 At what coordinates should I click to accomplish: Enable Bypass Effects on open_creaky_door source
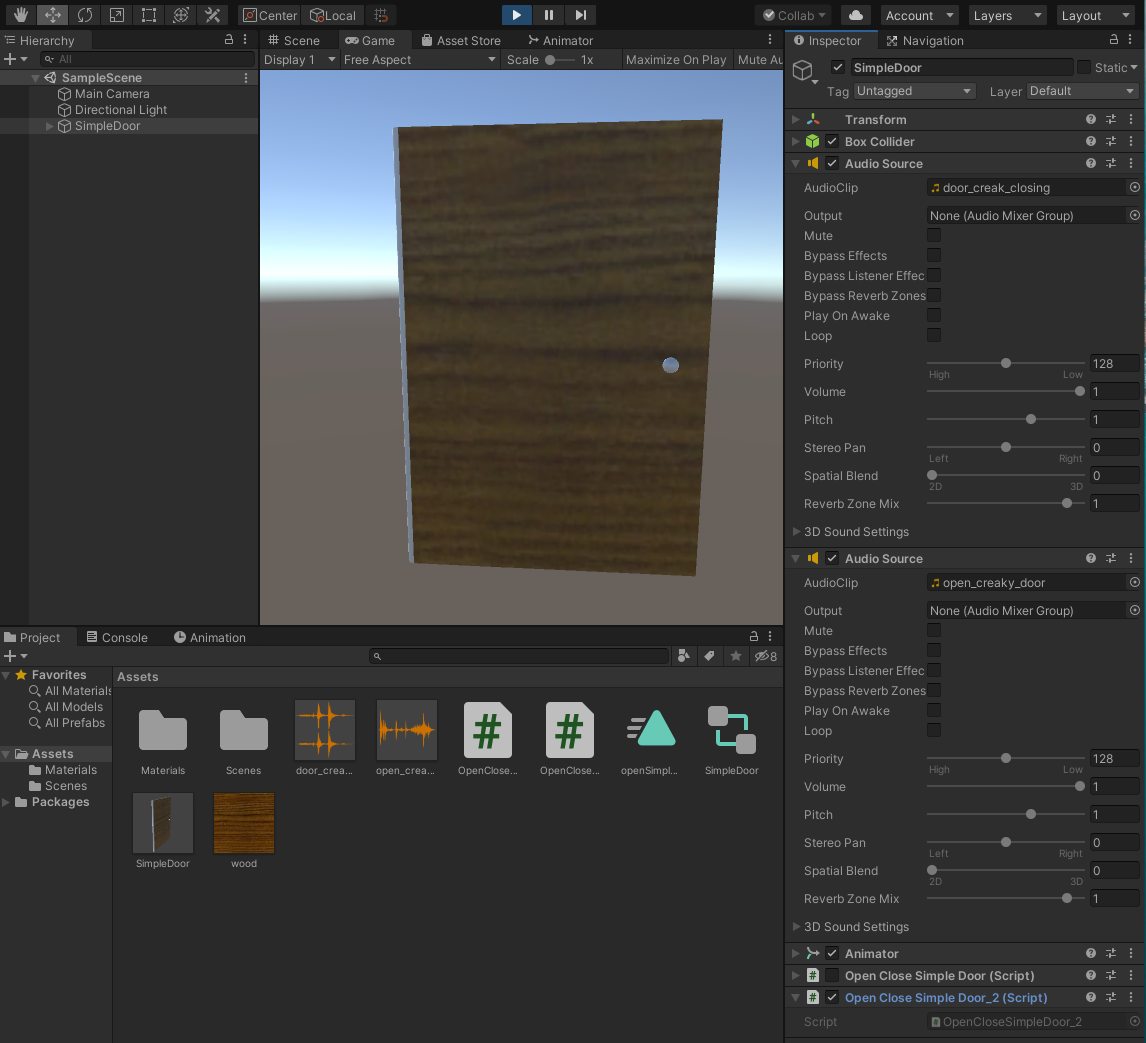(x=934, y=650)
